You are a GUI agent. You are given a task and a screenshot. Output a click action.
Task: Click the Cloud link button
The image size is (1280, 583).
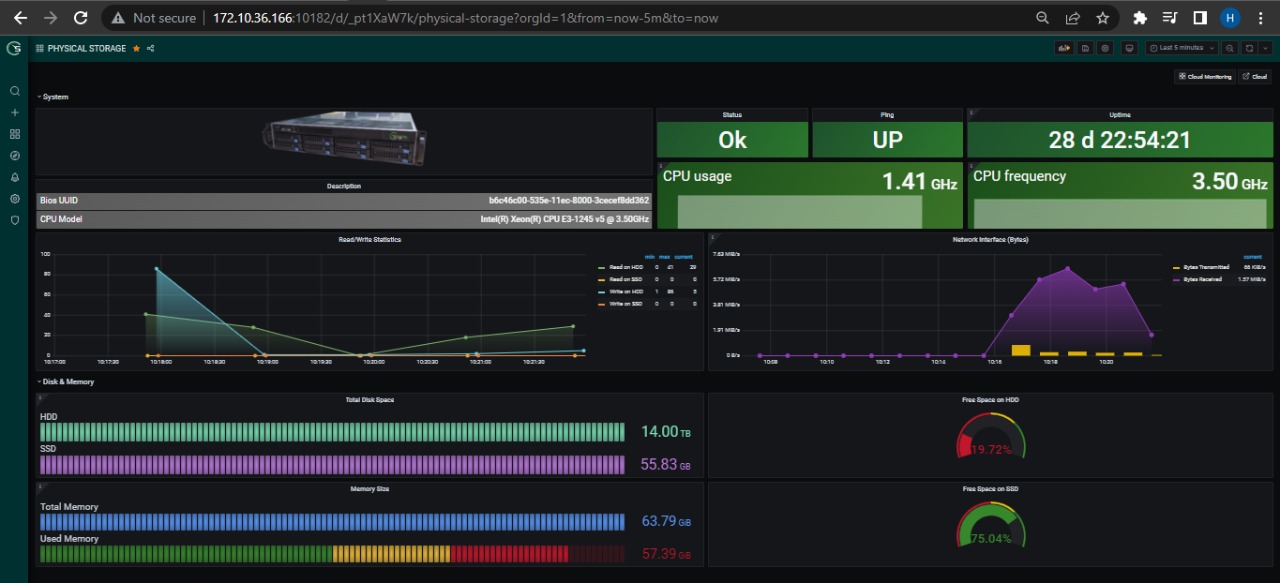1254,76
